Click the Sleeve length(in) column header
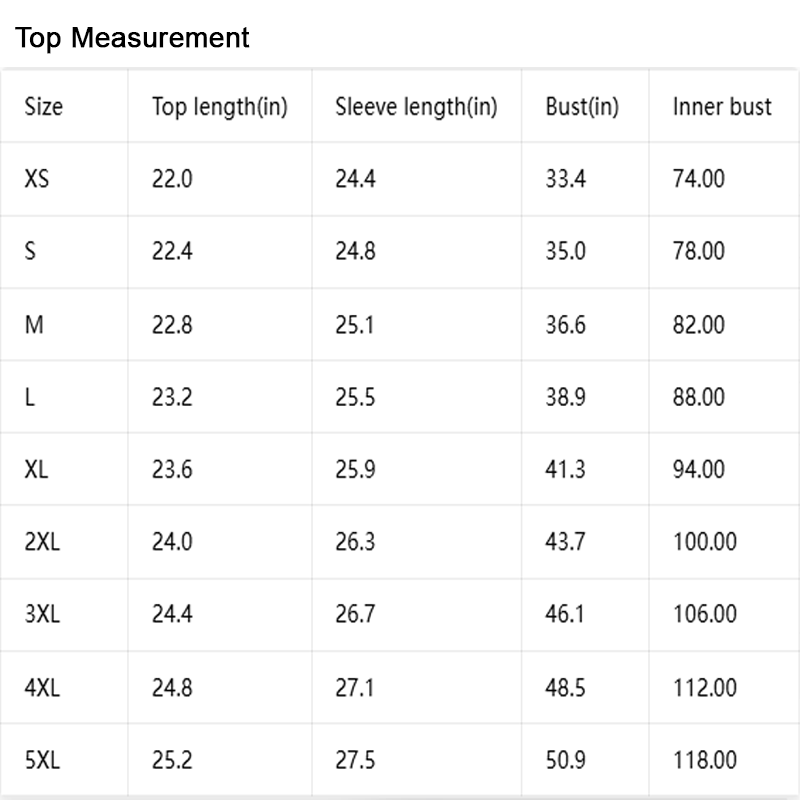800x800 pixels. point(416,107)
